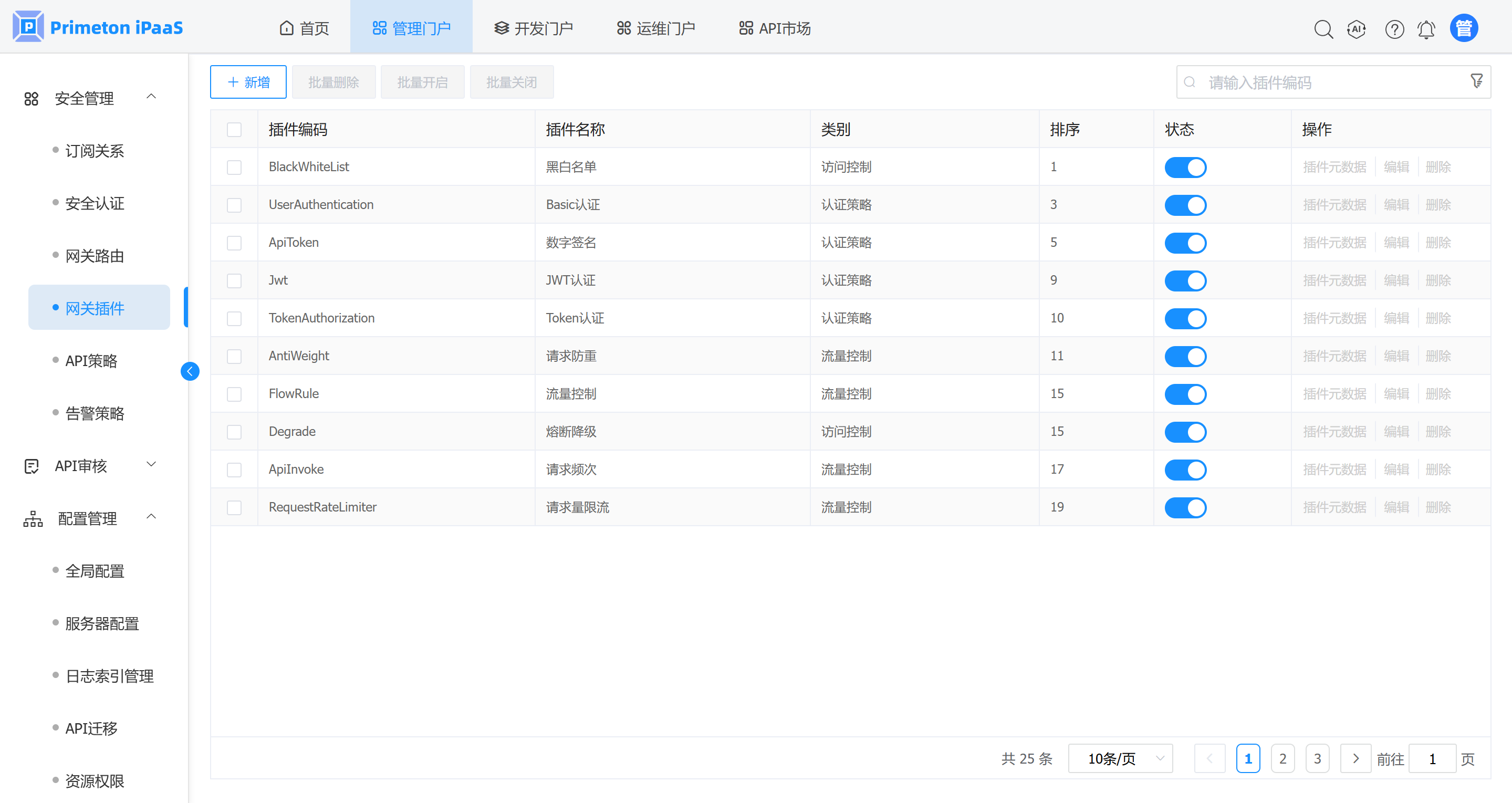Click the user avatar icon
This screenshot has width=1512, height=803.
(x=1464, y=28)
